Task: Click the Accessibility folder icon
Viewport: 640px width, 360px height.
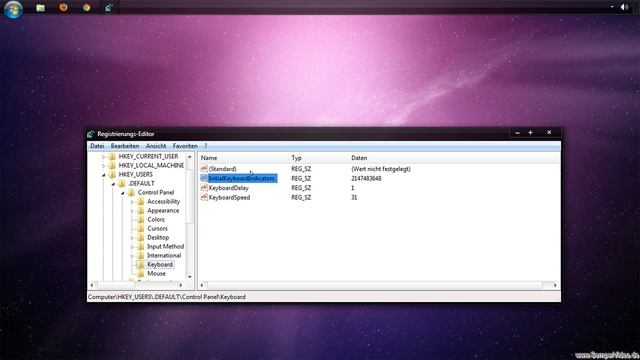Action: [x=141, y=201]
